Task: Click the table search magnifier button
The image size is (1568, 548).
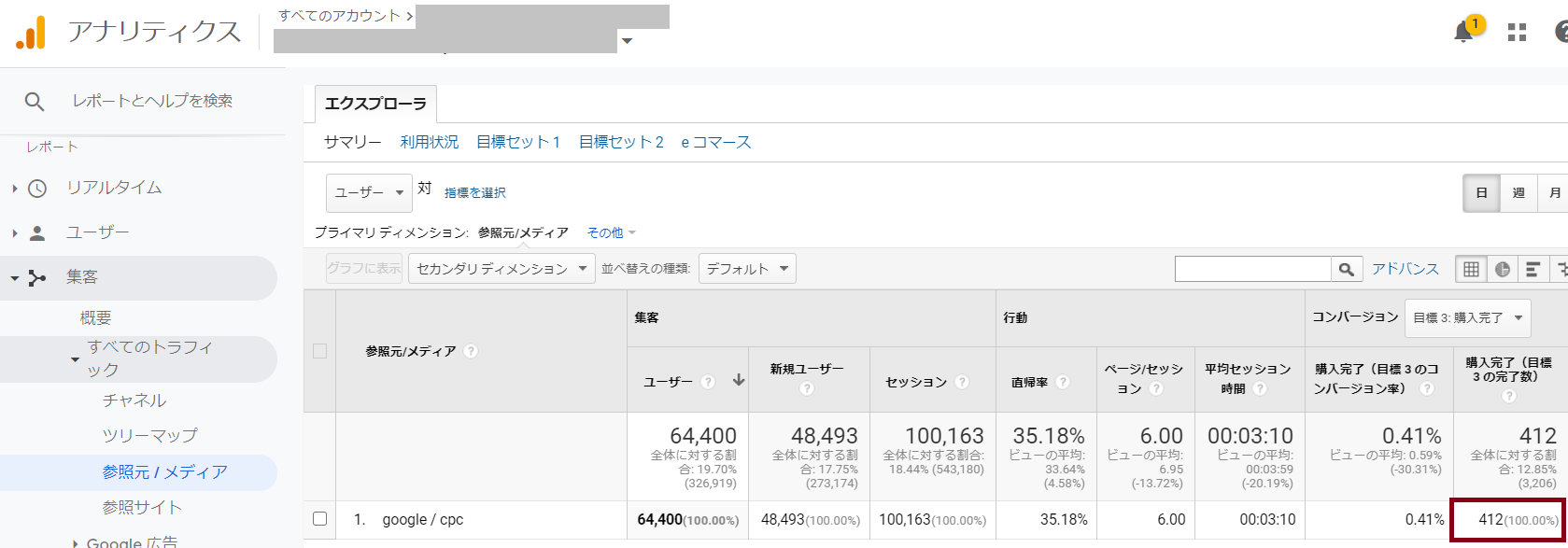Action: pos(1346,270)
